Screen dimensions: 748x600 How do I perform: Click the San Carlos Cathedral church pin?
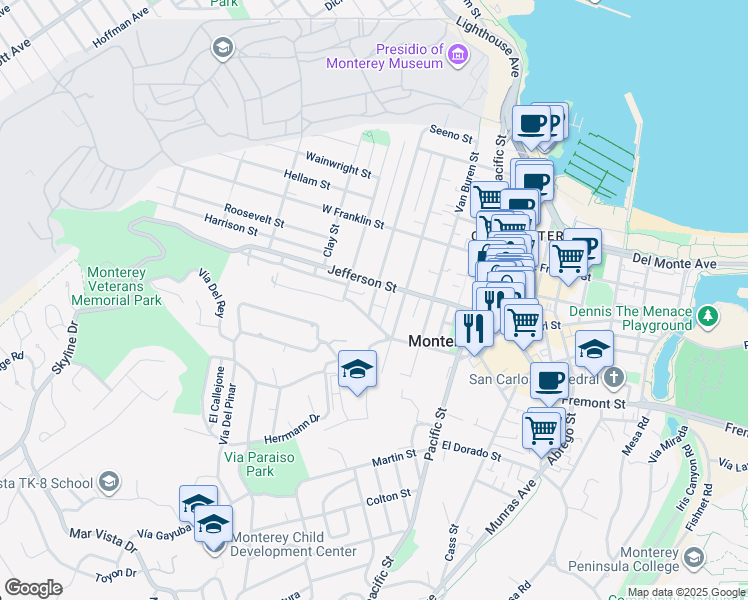613,378
